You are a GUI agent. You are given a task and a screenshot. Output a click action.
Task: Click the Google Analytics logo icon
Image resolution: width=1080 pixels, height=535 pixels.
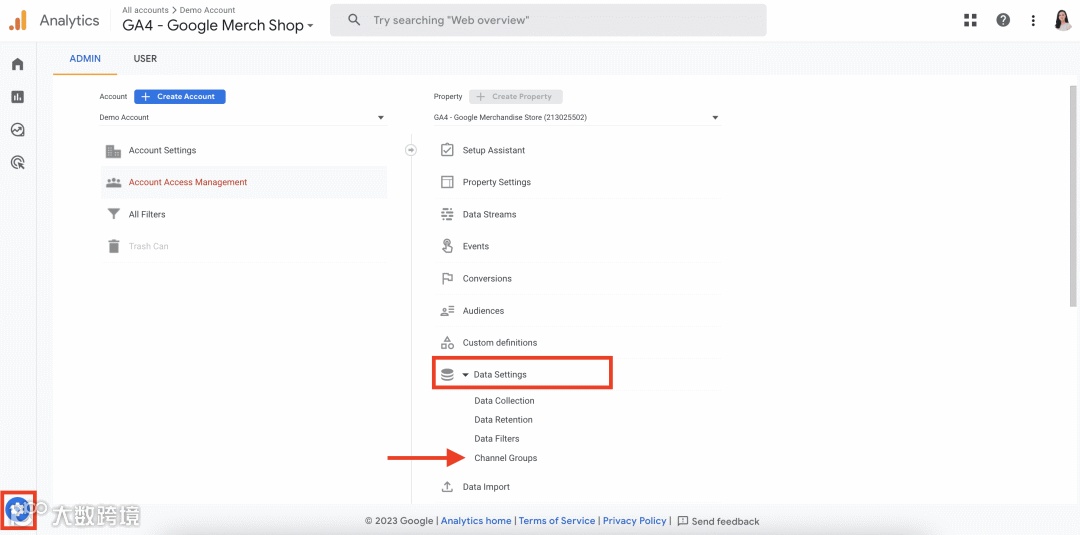[18, 21]
